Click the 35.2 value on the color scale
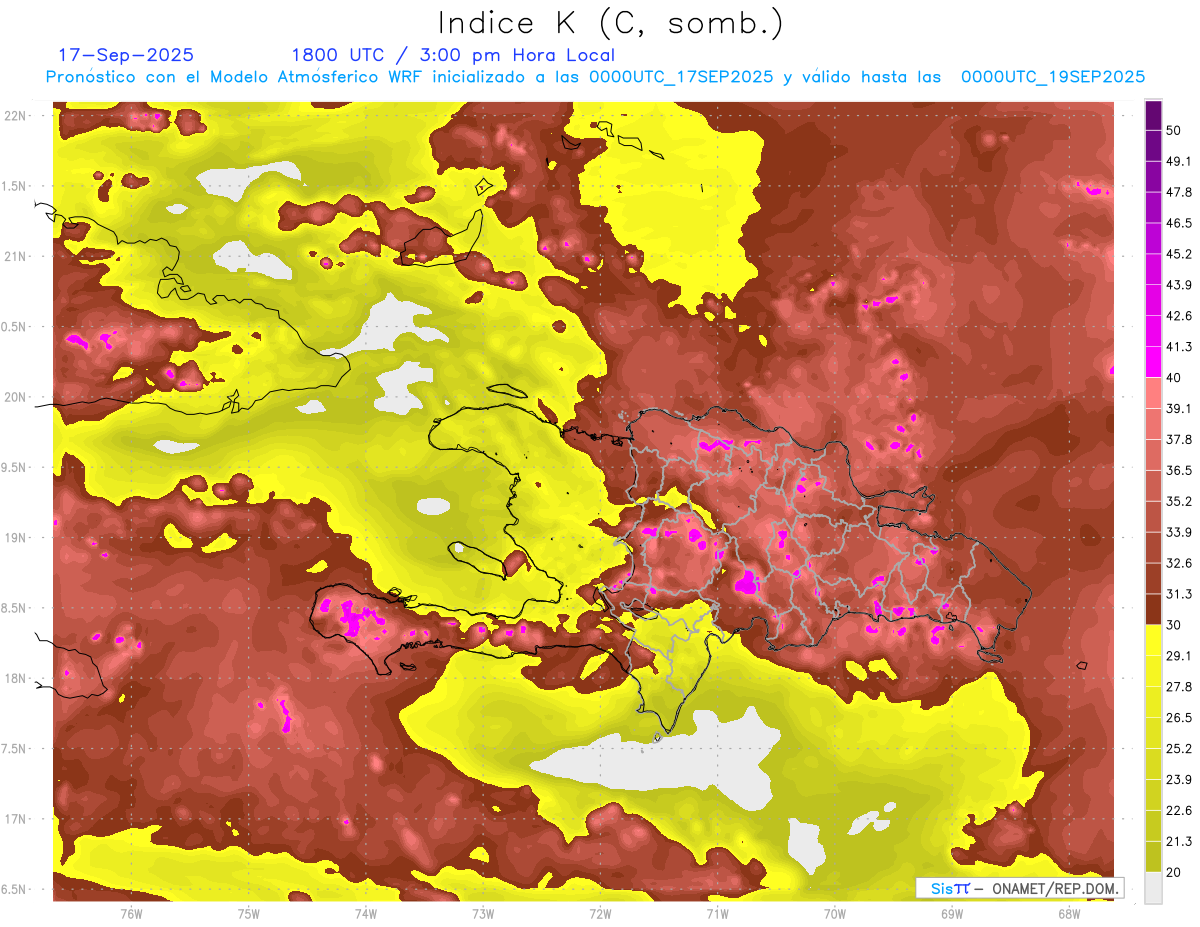This screenshot has height=927, width=1200. pyautogui.click(x=1179, y=501)
